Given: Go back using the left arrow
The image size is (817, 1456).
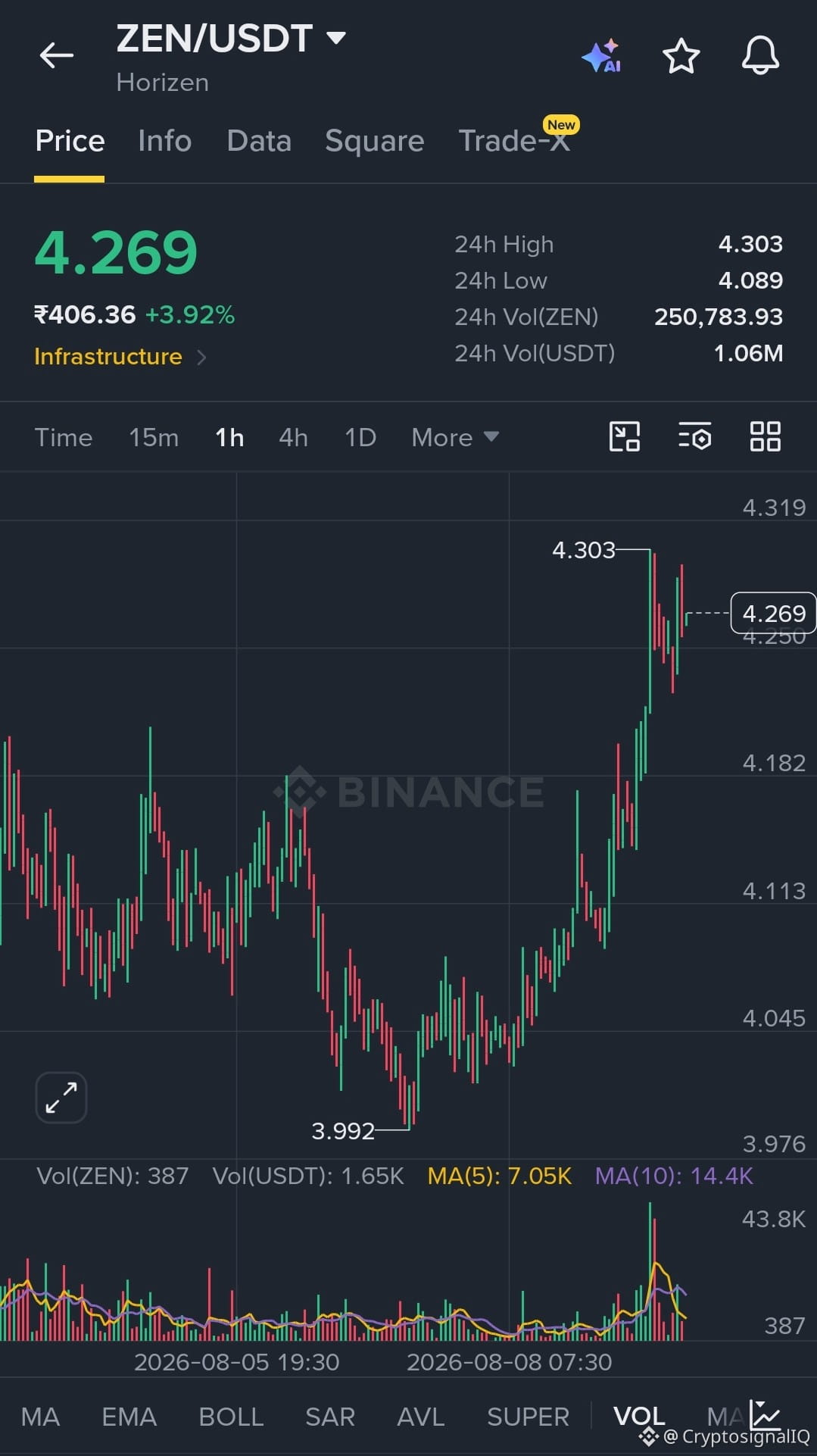Looking at the screenshot, I should [57, 55].
